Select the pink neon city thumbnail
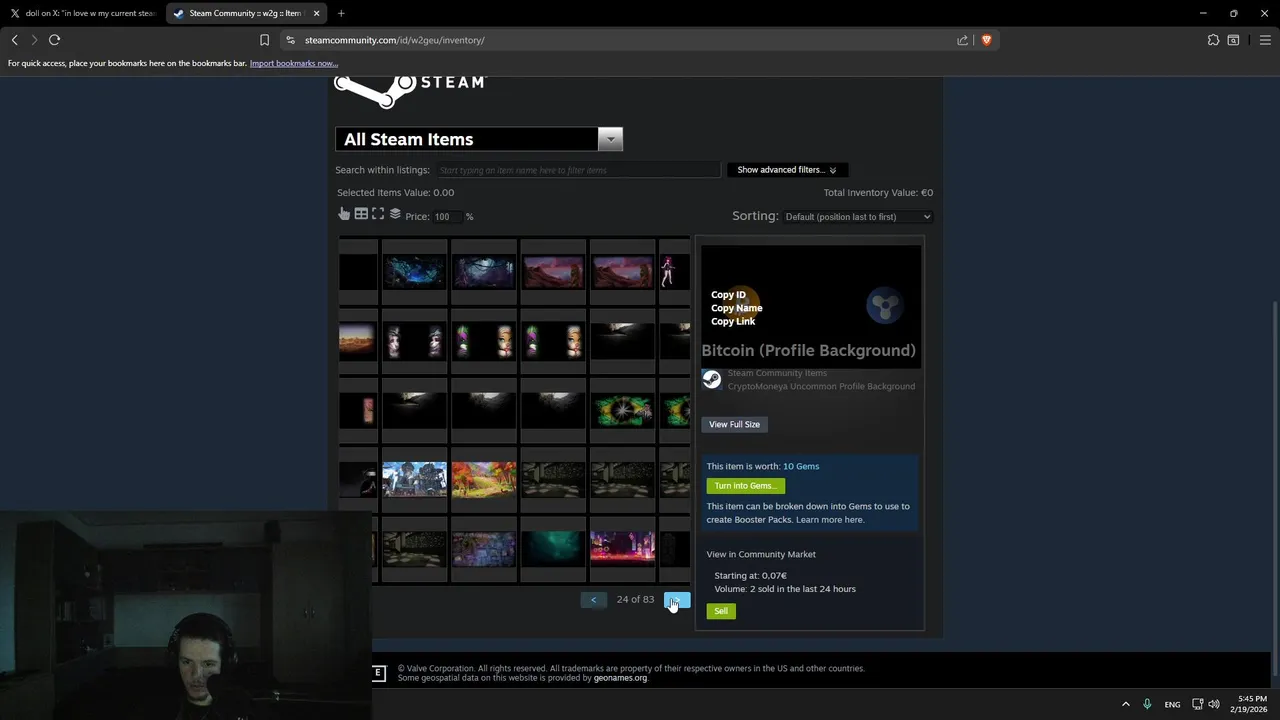1280x720 pixels. coord(622,548)
